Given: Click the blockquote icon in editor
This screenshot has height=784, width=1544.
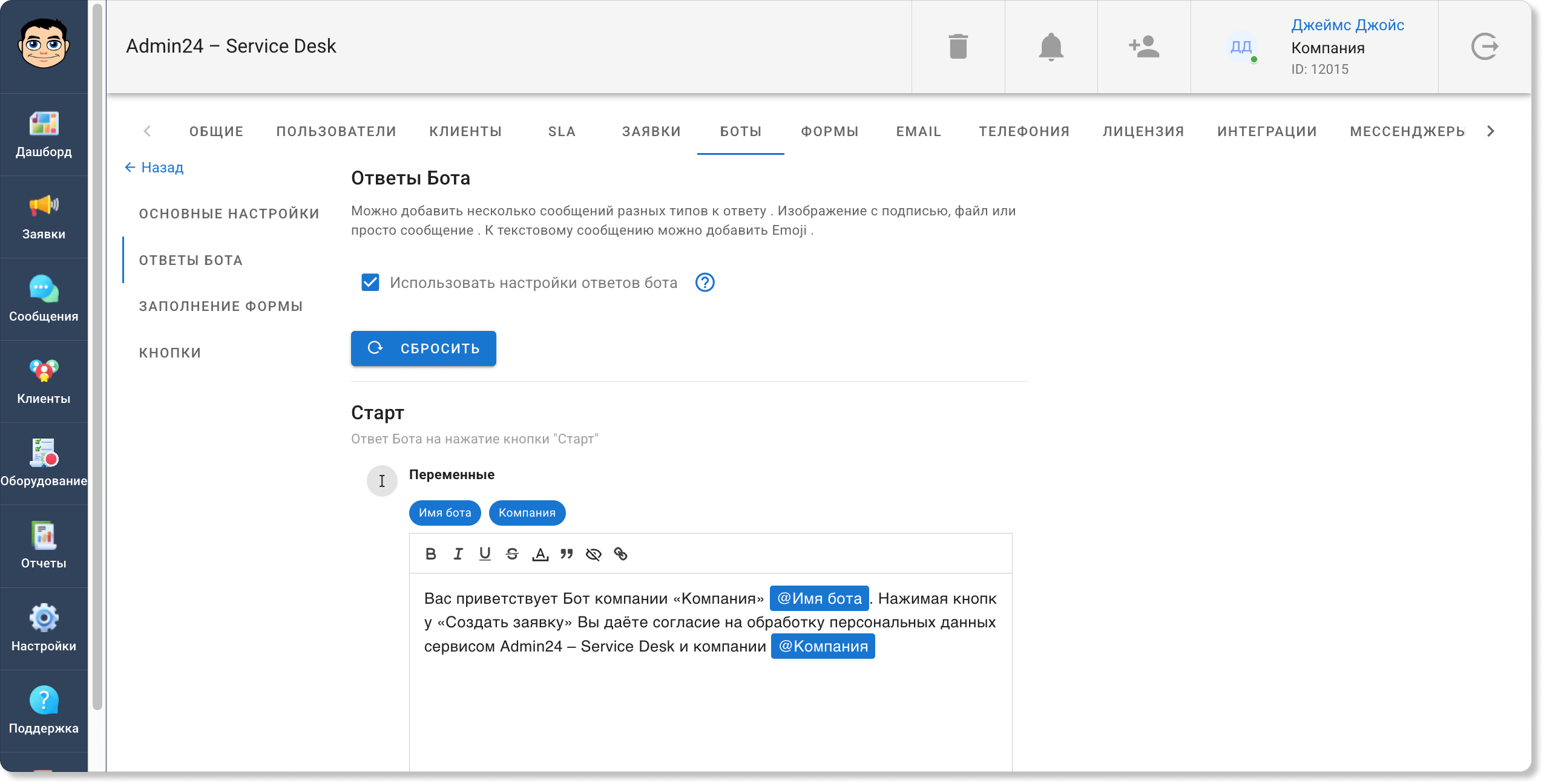Looking at the screenshot, I should coord(567,554).
